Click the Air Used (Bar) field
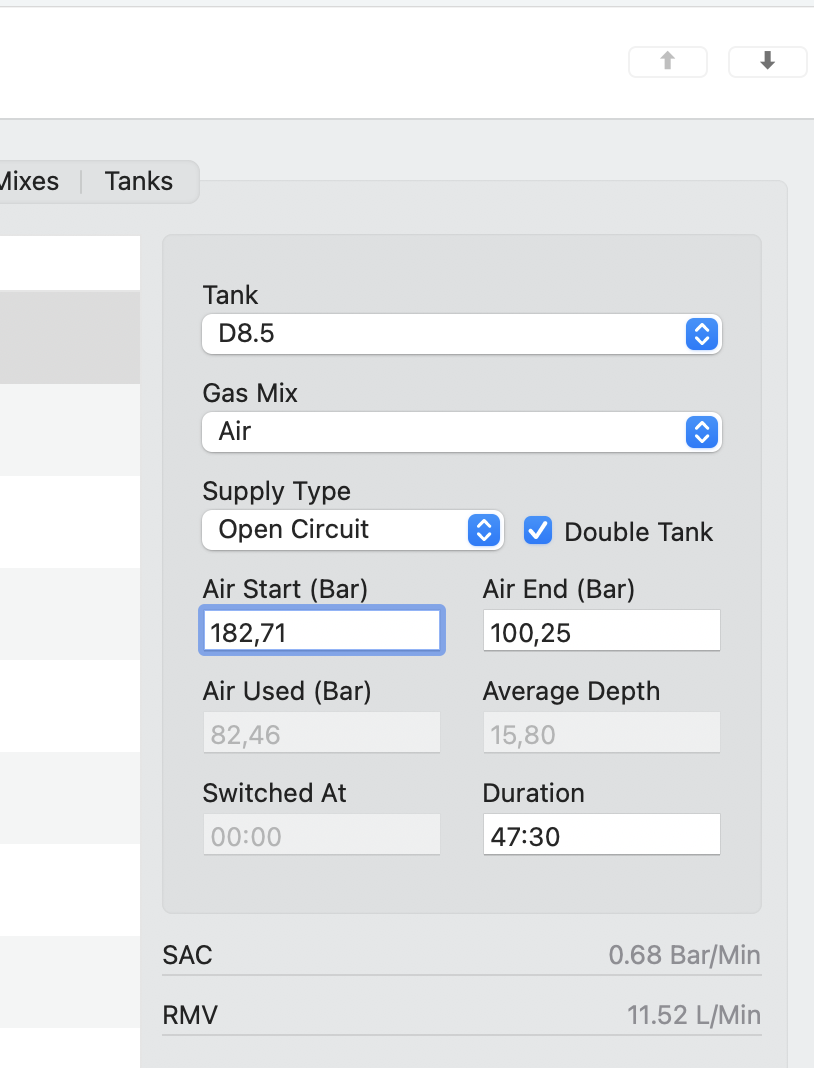The height and width of the screenshot is (1068, 814). [x=321, y=734]
